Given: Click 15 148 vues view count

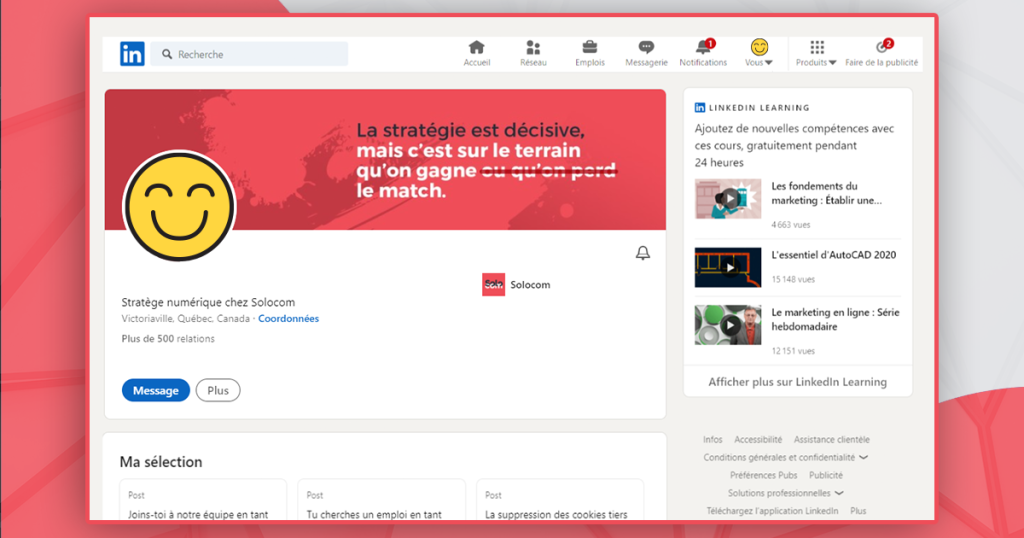Looking at the screenshot, I should pos(793,279).
